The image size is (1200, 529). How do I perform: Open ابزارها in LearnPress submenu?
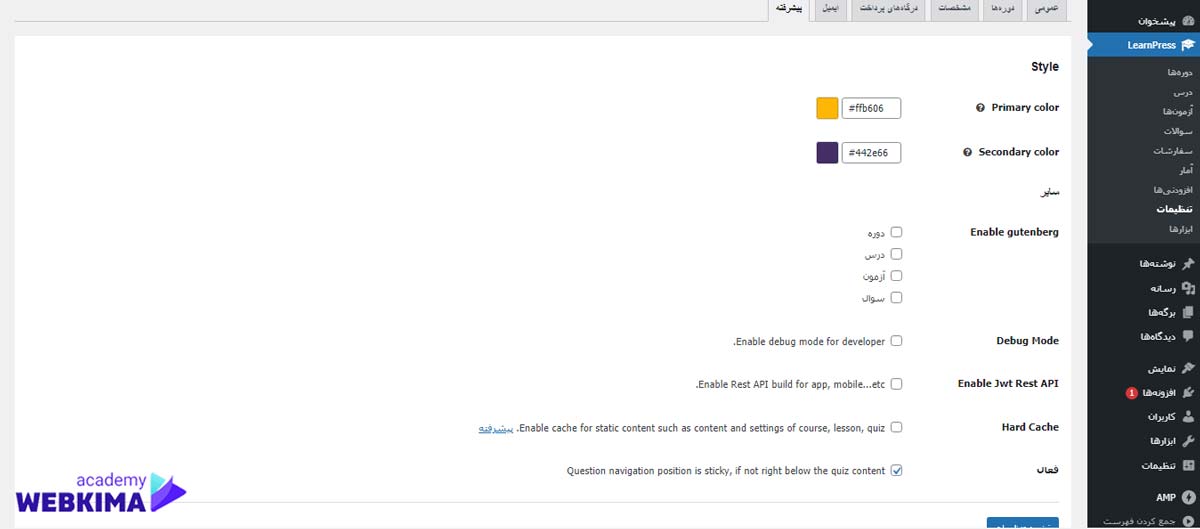(x=1180, y=229)
